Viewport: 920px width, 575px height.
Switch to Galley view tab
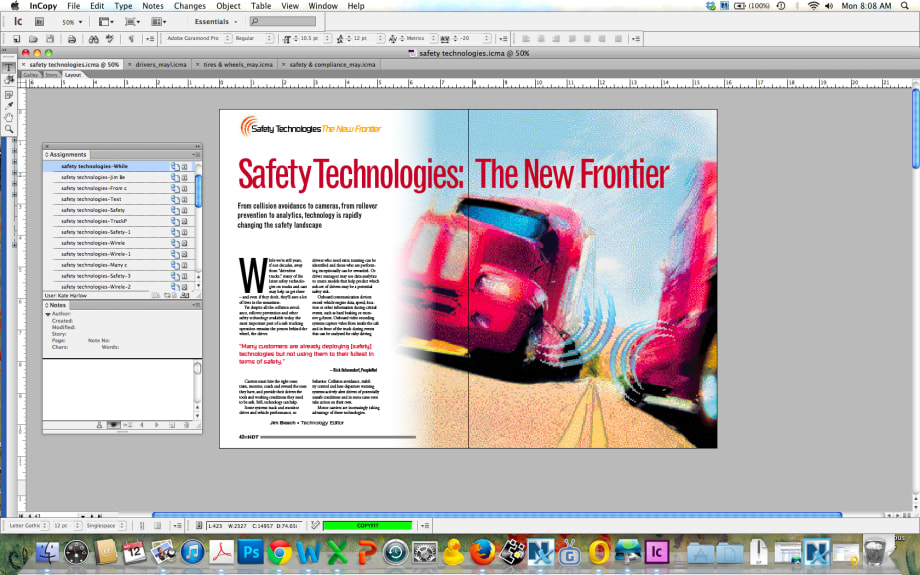pyautogui.click(x=31, y=75)
